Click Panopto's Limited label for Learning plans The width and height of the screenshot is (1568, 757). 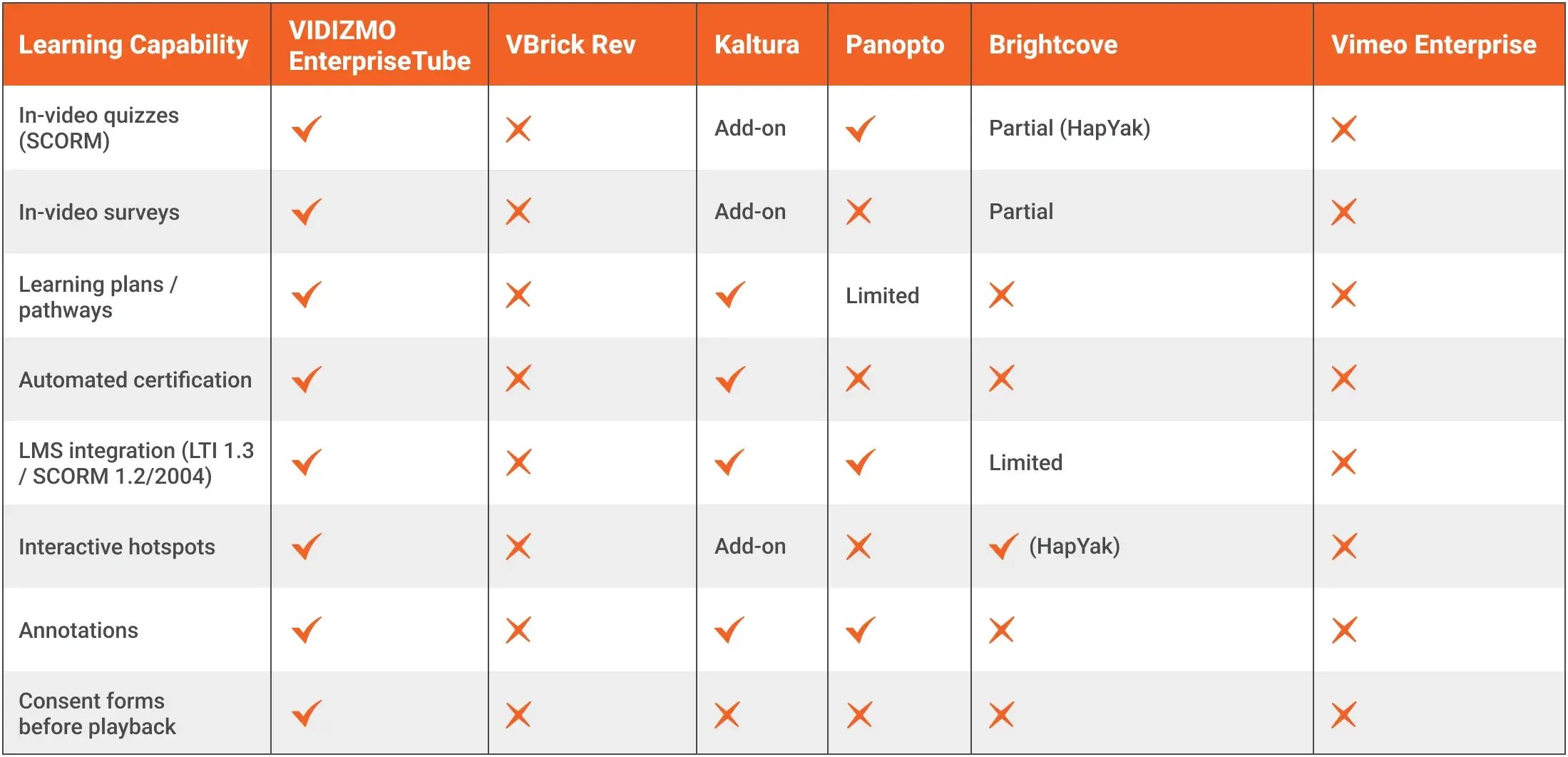click(x=882, y=295)
